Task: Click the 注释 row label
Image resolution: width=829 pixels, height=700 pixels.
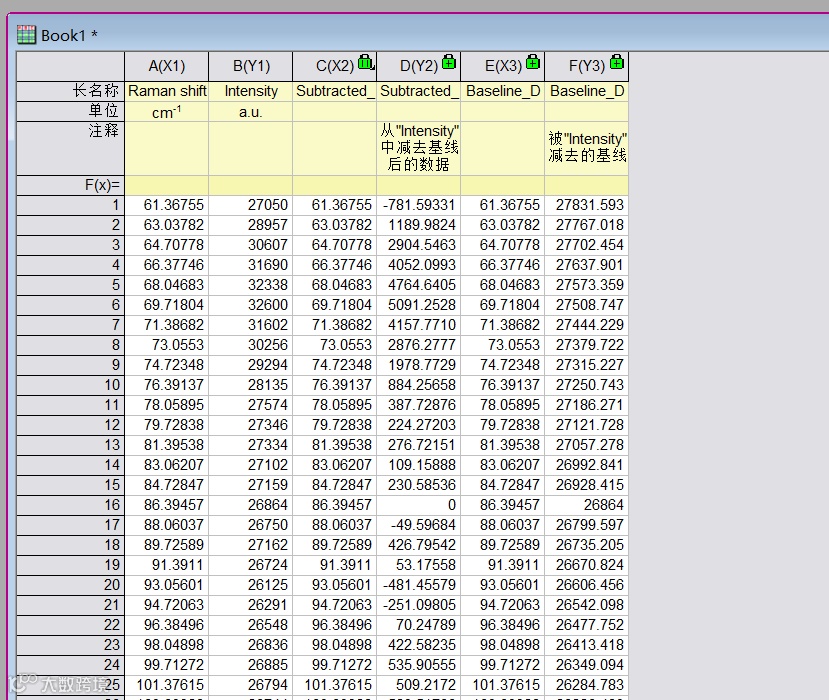Action: [x=70, y=149]
